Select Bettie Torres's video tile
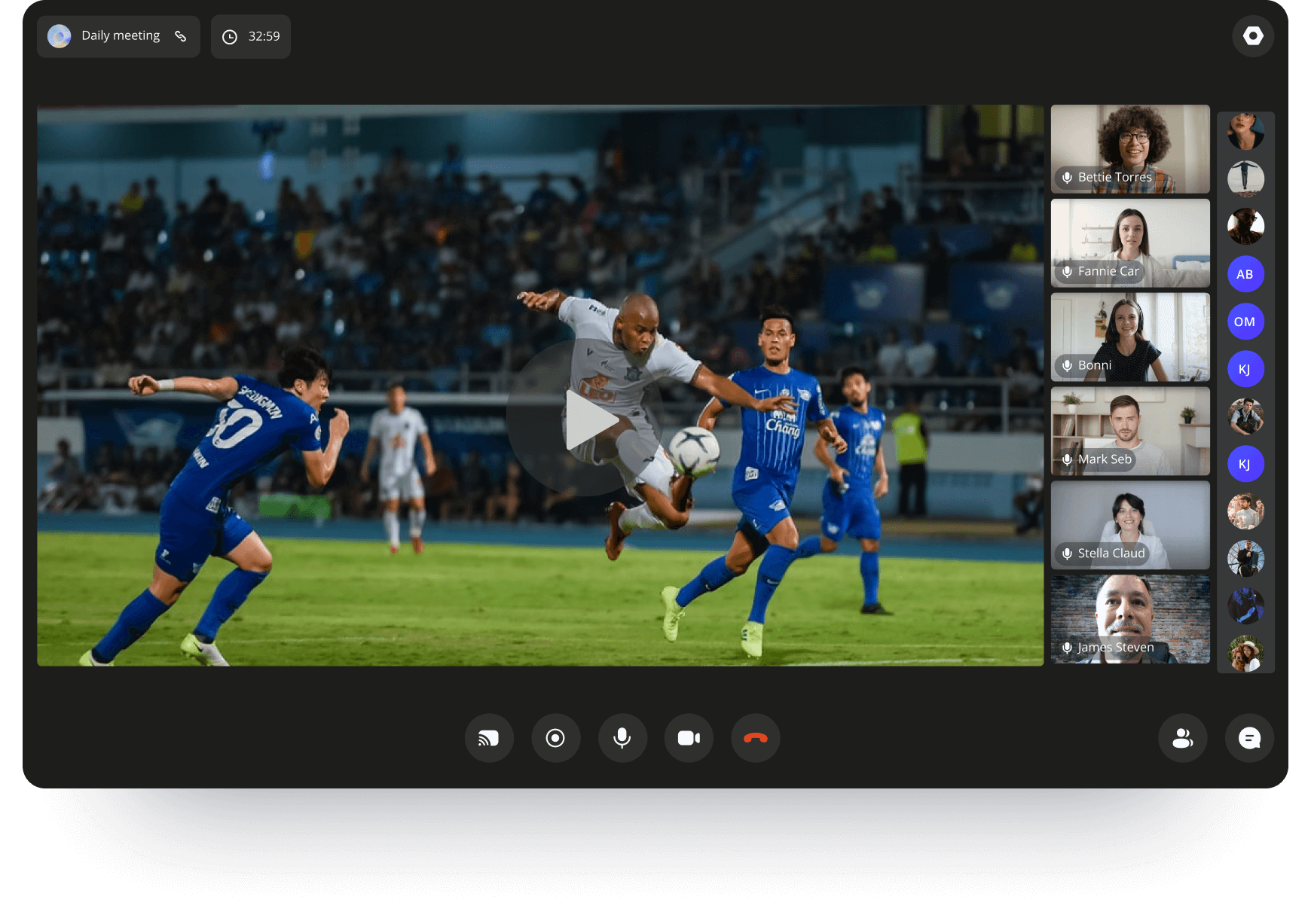1311x924 pixels. pos(1130,149)
